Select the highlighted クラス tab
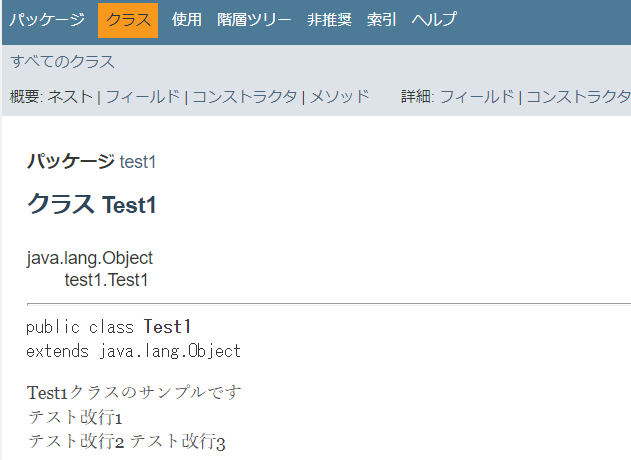Viewport: 631px width, 460px height. coord(128,20)
